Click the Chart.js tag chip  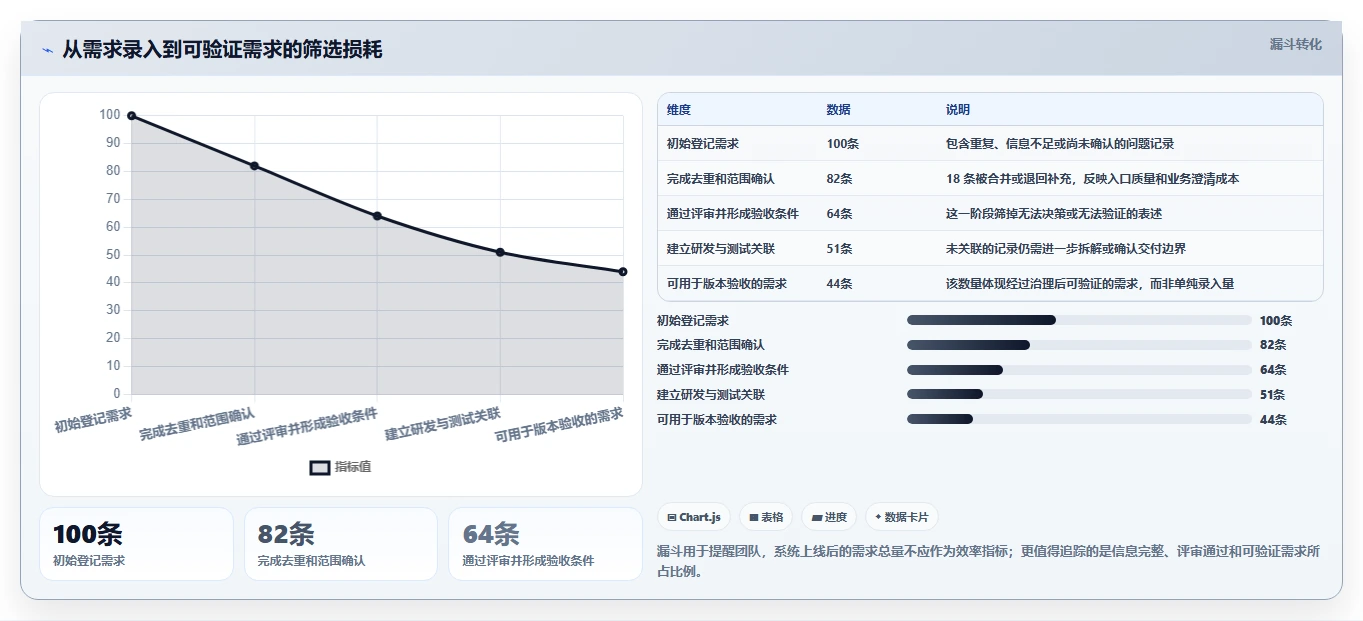[693, 517]
